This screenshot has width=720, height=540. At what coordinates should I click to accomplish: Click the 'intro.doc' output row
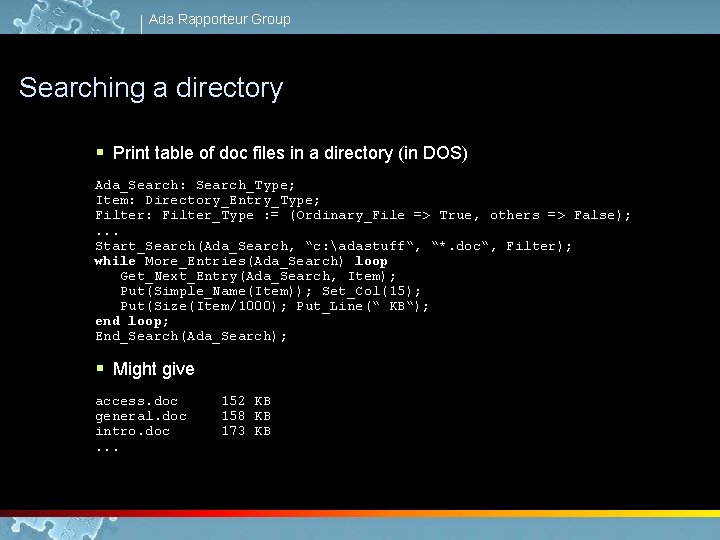click(183, 431)
